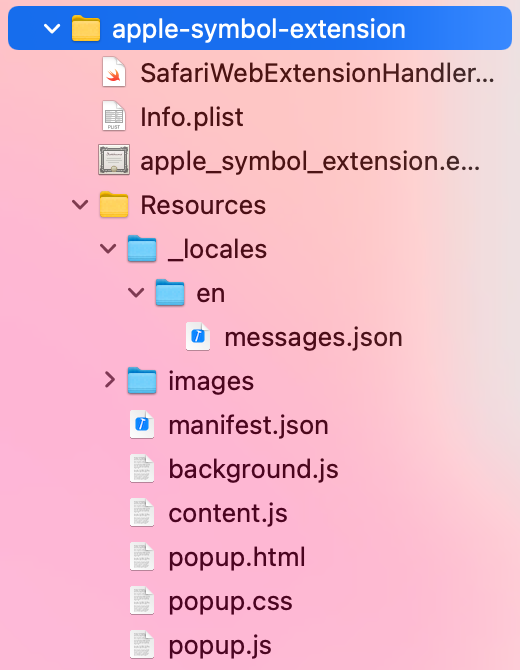Click the manifest.json file icon
The height and width of the screenshot is (670, 520).
coord(142,425)
